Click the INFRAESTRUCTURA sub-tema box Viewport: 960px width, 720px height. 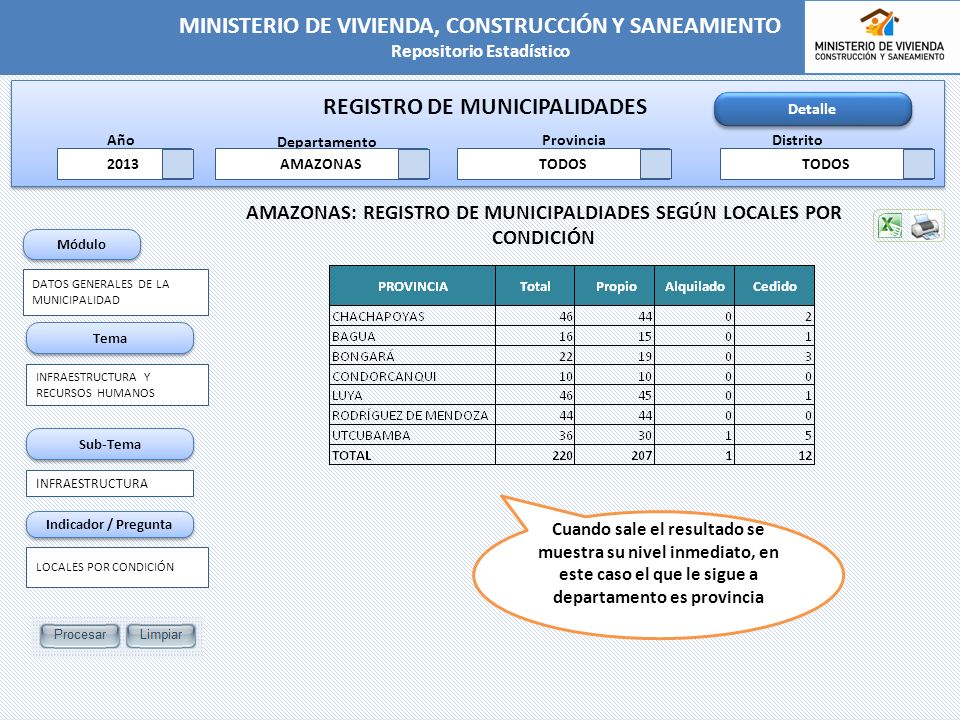[x=110, y=484]
